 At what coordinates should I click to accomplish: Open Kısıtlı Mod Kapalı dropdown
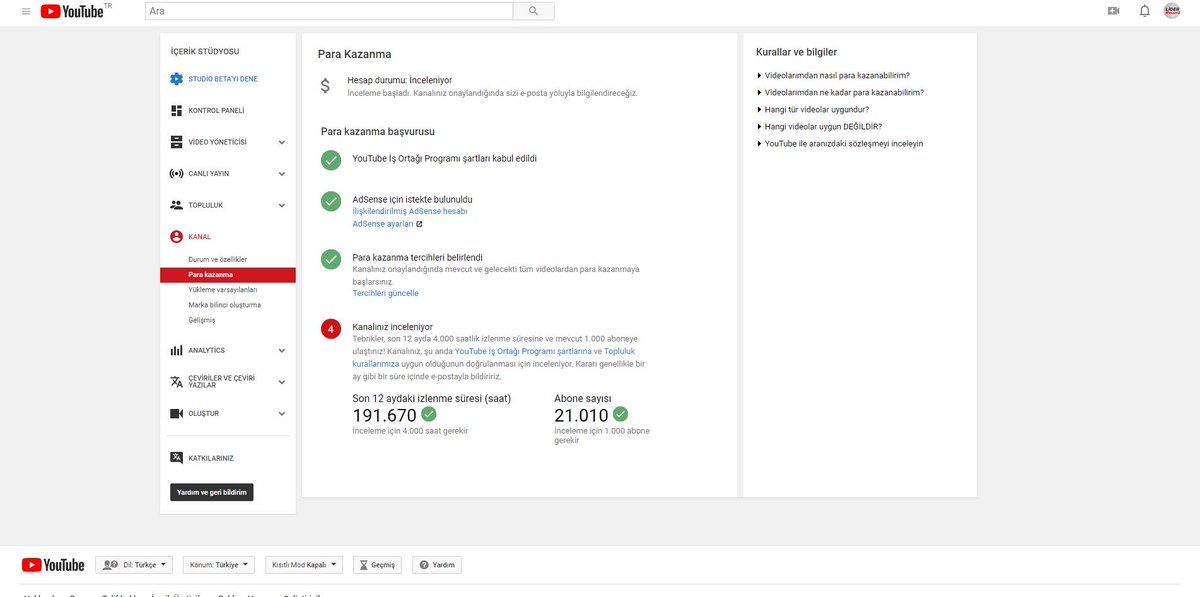tap(304, 565)
